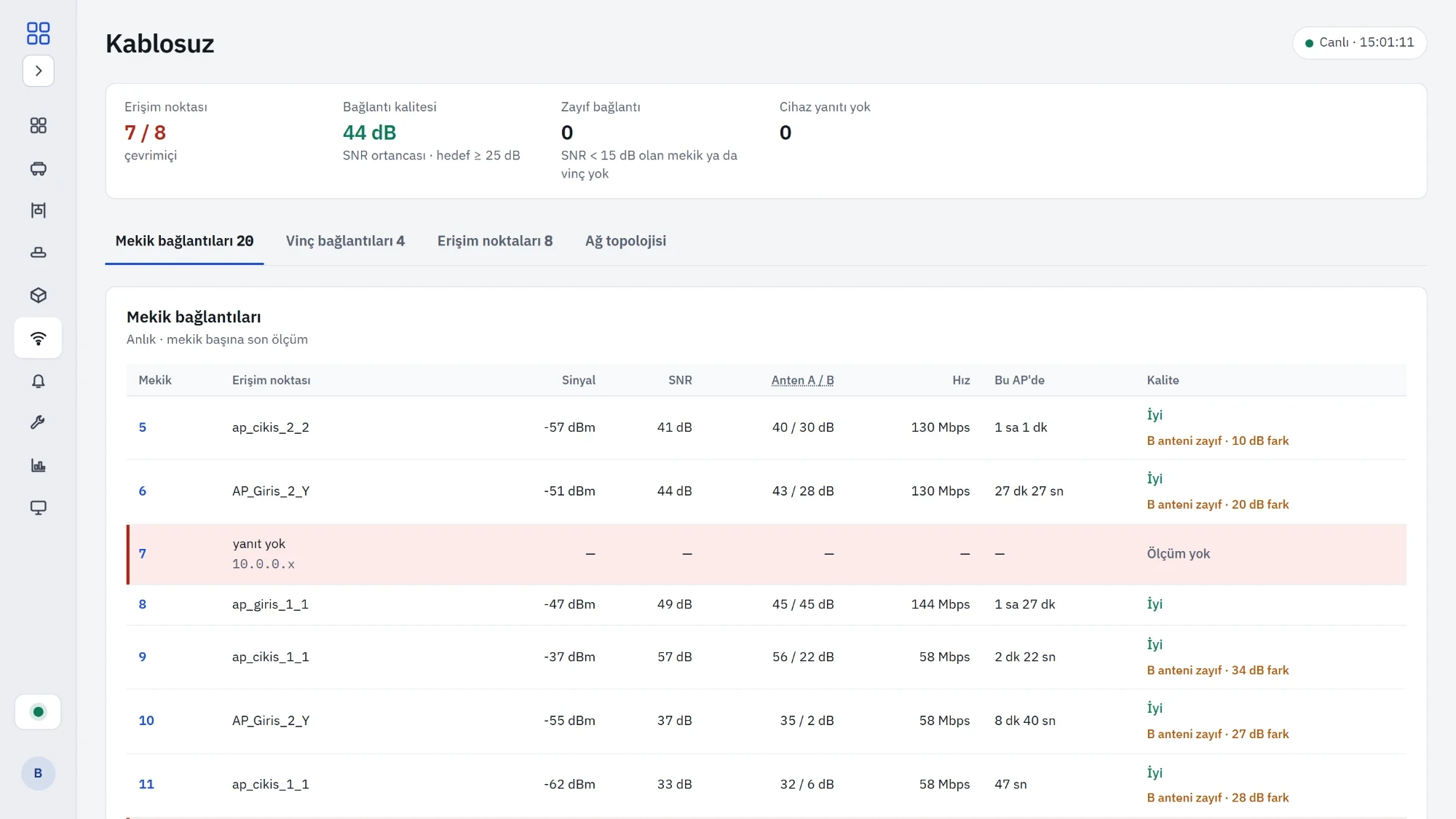Open the Ağ topolojisi tab

[x=625, y=241]
